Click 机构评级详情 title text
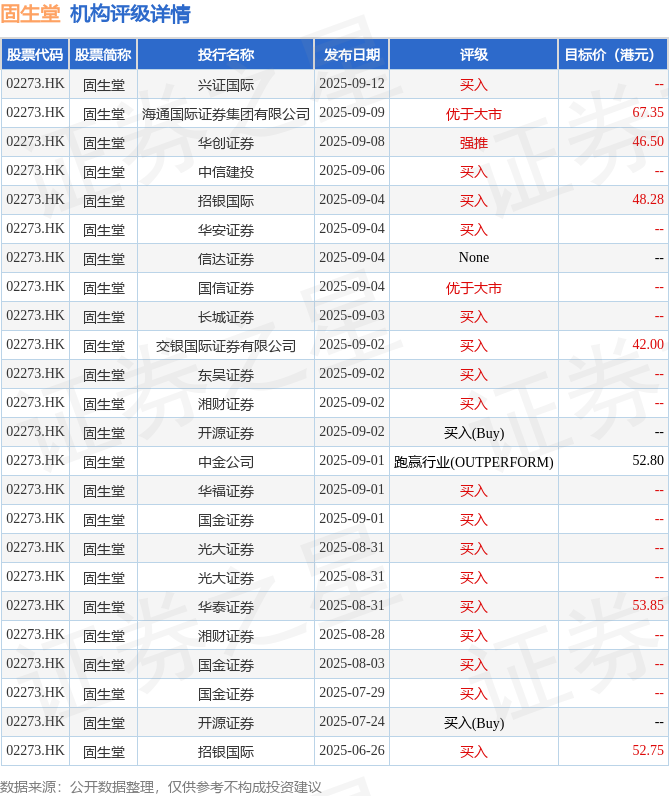Screen dimensions: 669x796 [130, 14]
